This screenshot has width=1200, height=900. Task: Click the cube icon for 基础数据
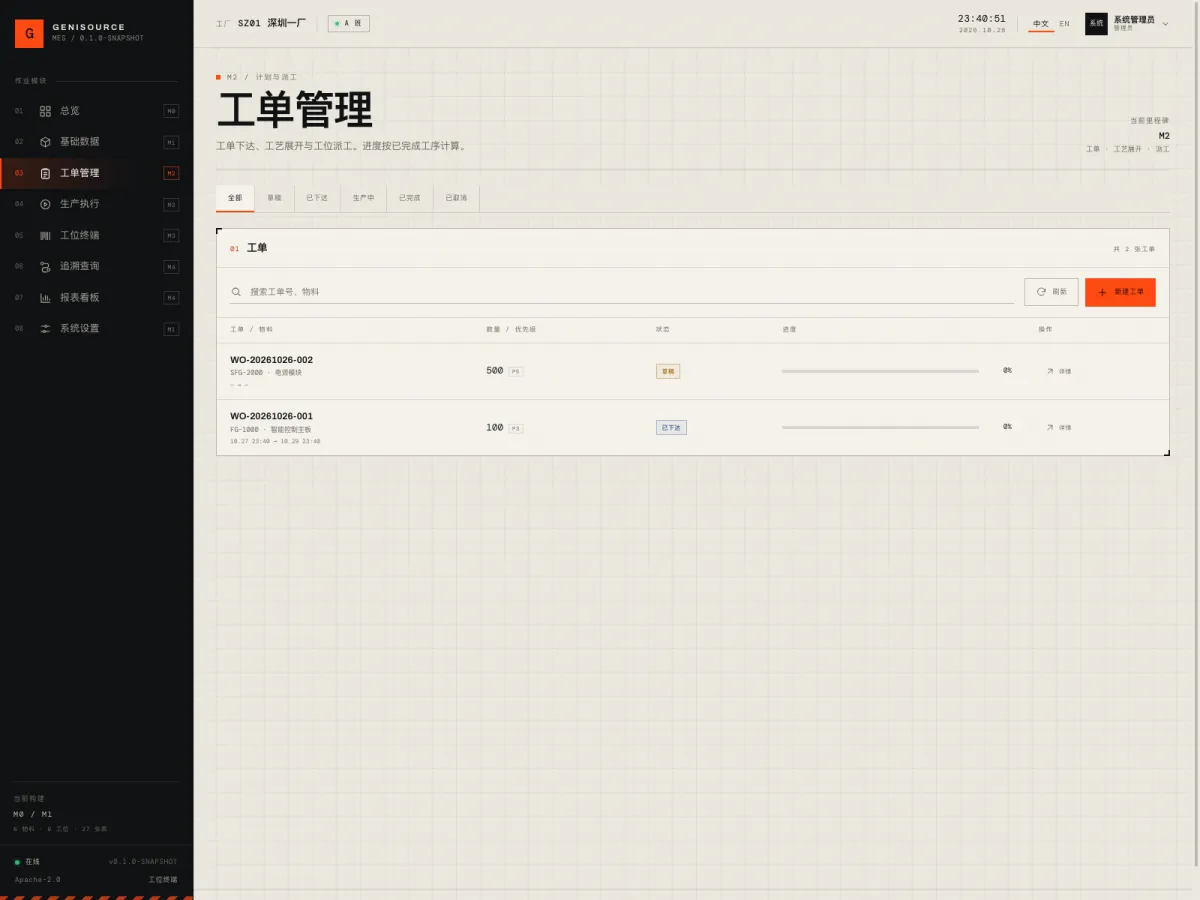point(45,142)
